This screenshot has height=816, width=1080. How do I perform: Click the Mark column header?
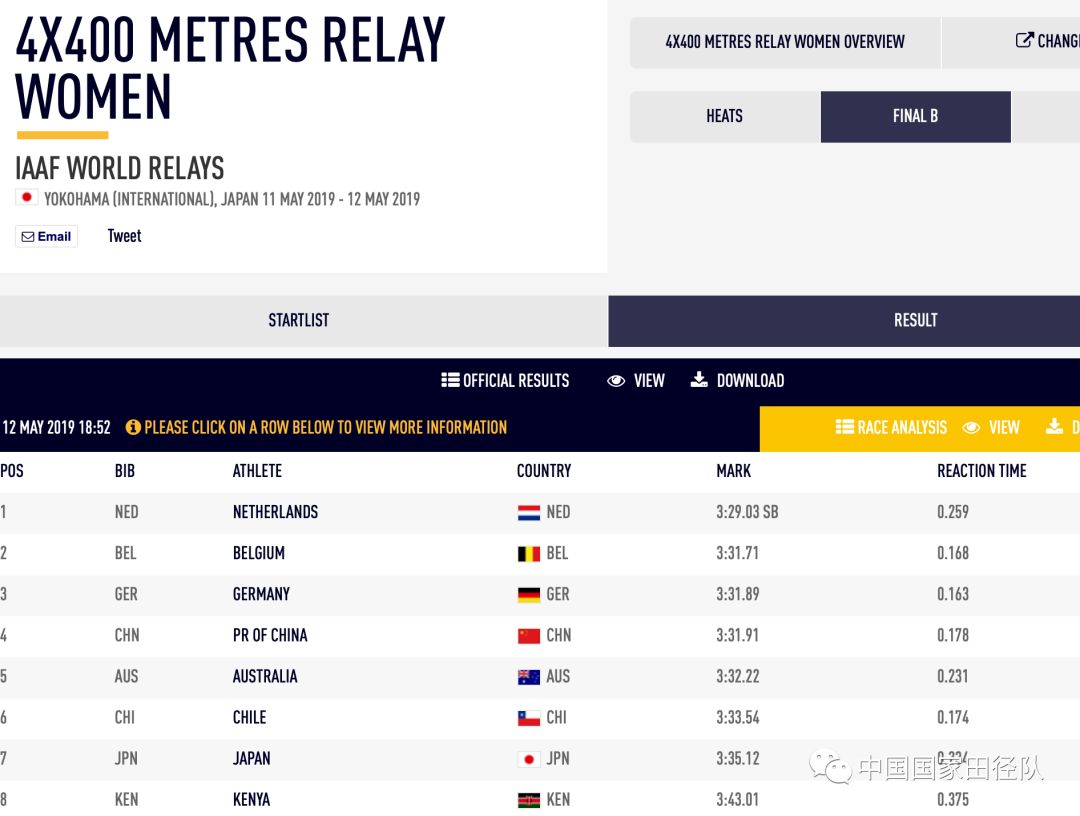pyautogui.click(x=733, y=471)
